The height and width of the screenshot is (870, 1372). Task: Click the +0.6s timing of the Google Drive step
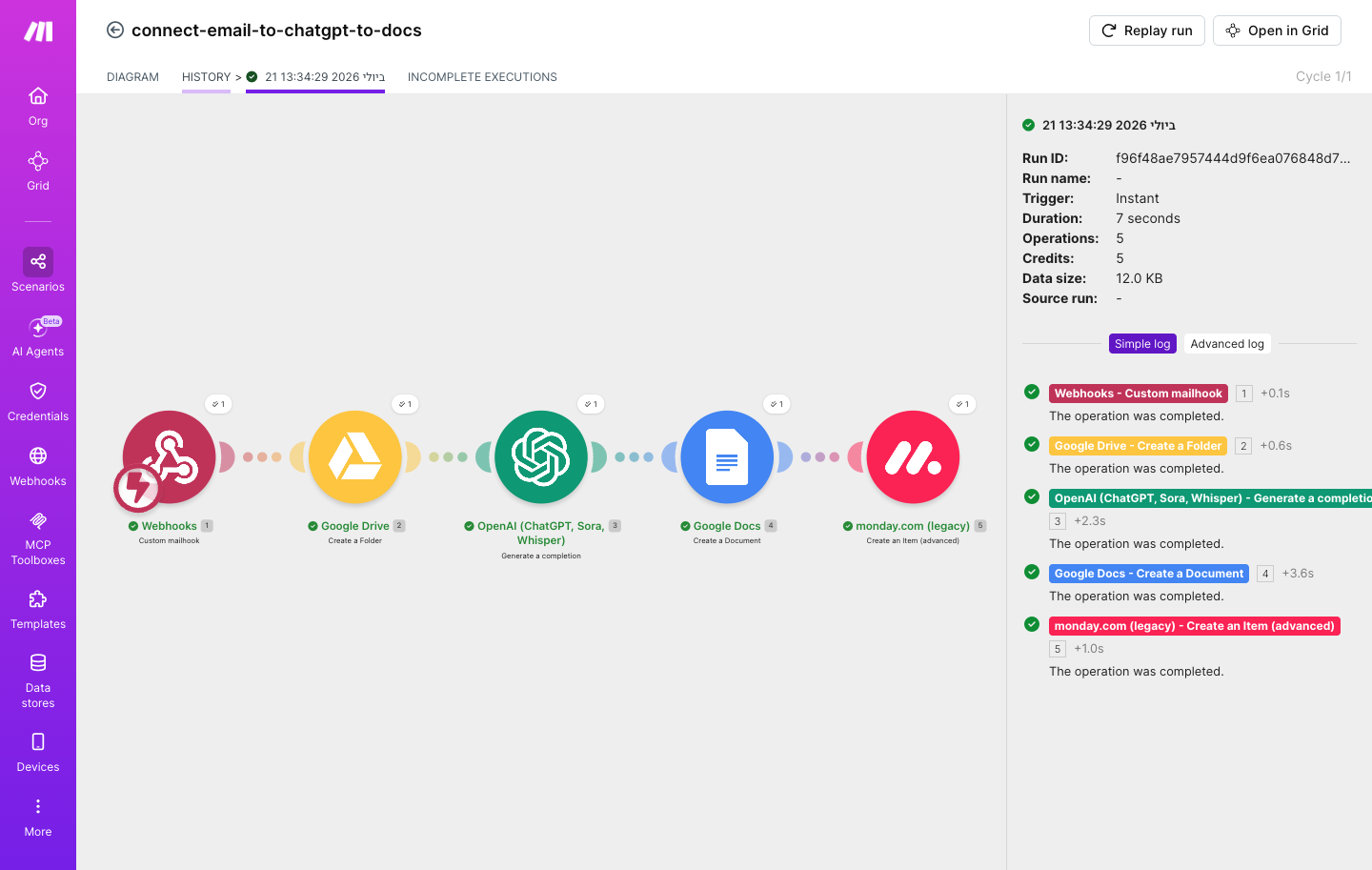(x=1276, y=446)
